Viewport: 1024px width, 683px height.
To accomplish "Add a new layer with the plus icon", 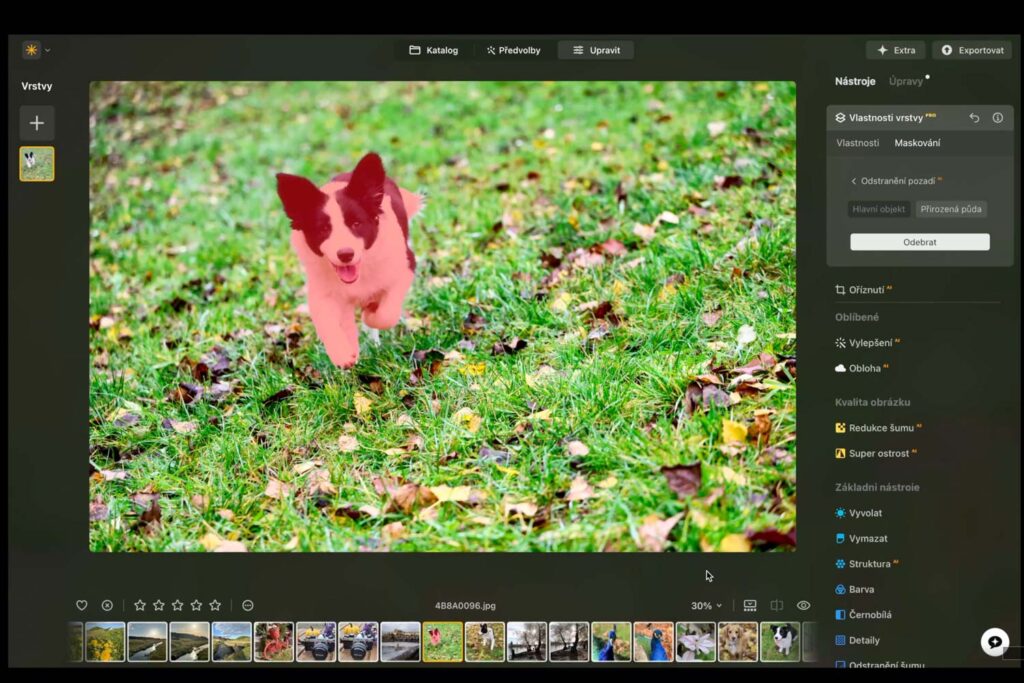I will pyautogui.click(x=36, y=123).
